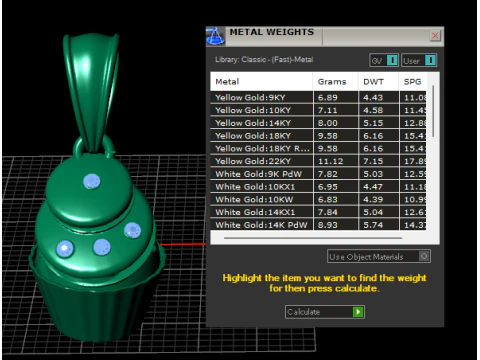The image size is (480, 360).
Task: Select the White Gold:14KX1 row
Action: (x=318, y=212)
